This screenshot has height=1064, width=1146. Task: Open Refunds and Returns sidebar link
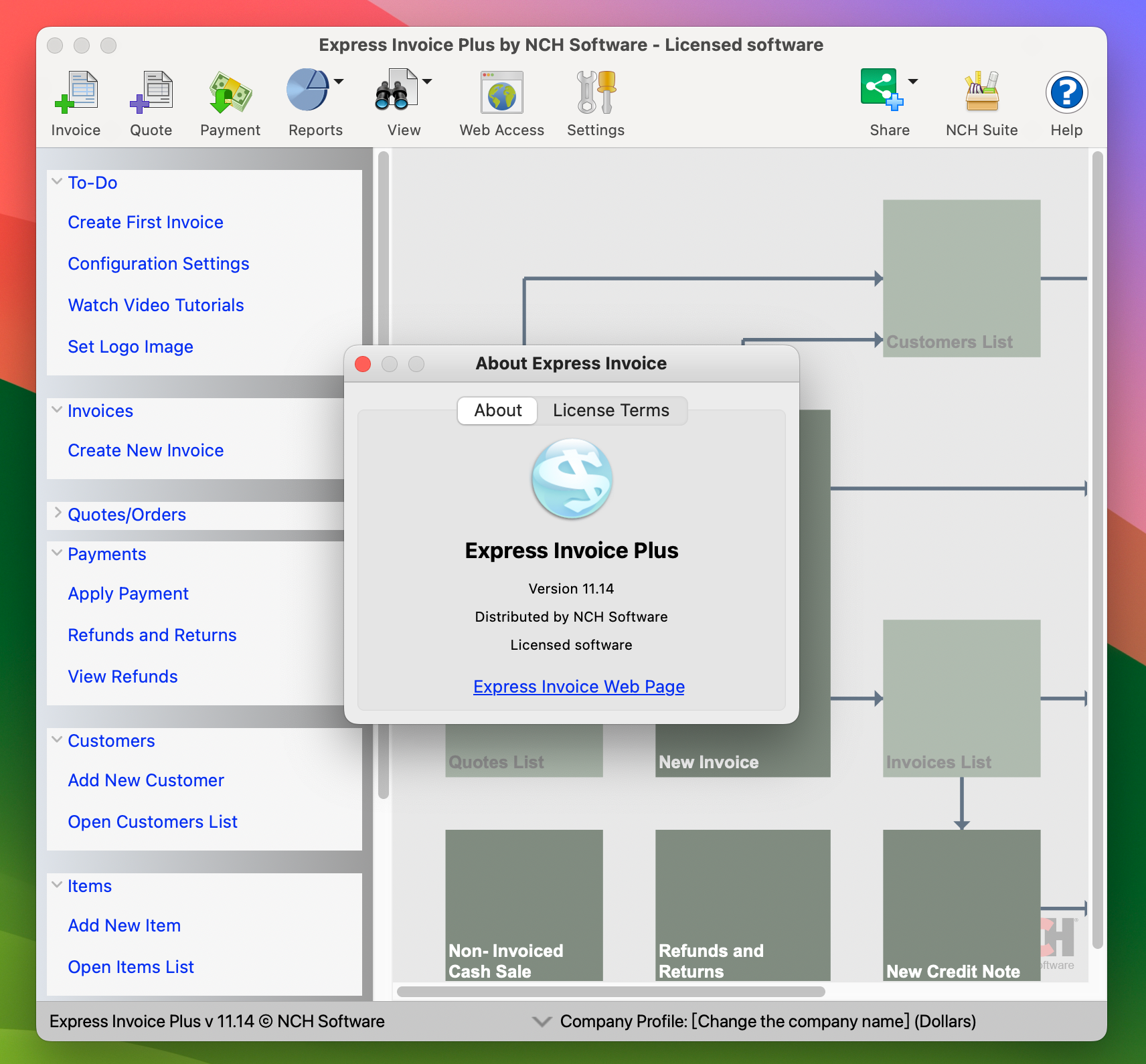tap(153, 635)
